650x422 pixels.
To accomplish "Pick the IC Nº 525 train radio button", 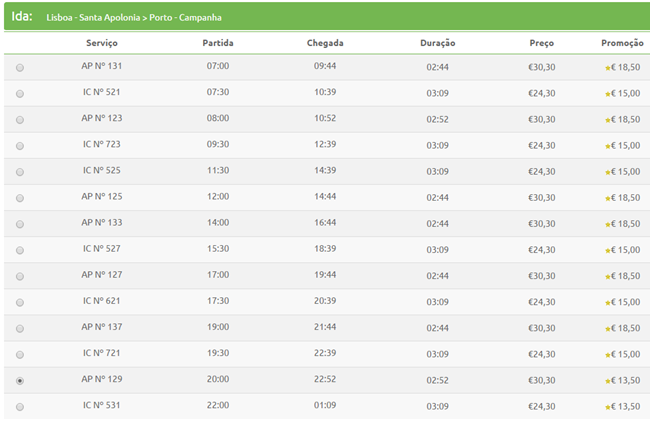I will point(19,172).
